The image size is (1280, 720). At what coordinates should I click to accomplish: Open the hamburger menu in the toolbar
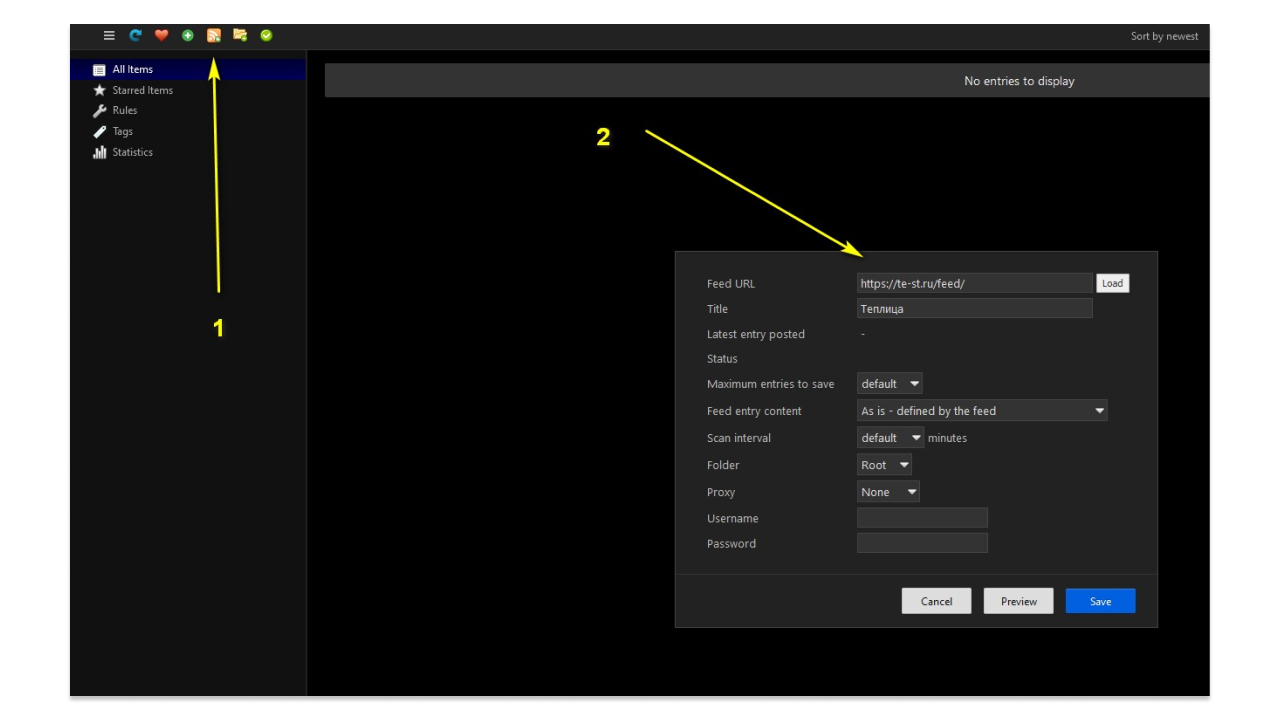(109, 35)
